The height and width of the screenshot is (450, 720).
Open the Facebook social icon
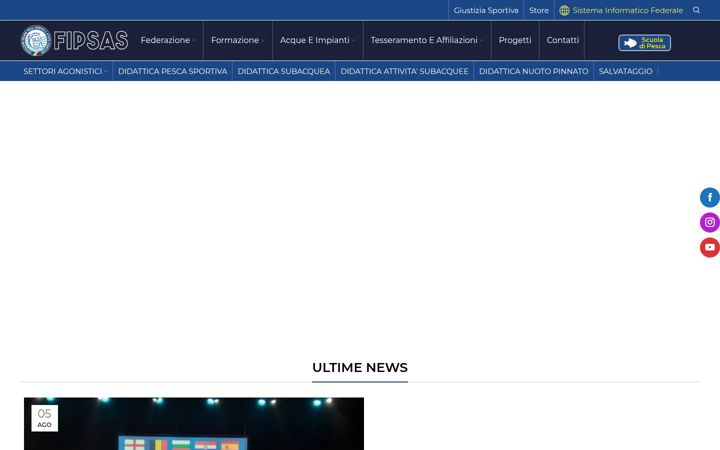[x=709, y=197]
